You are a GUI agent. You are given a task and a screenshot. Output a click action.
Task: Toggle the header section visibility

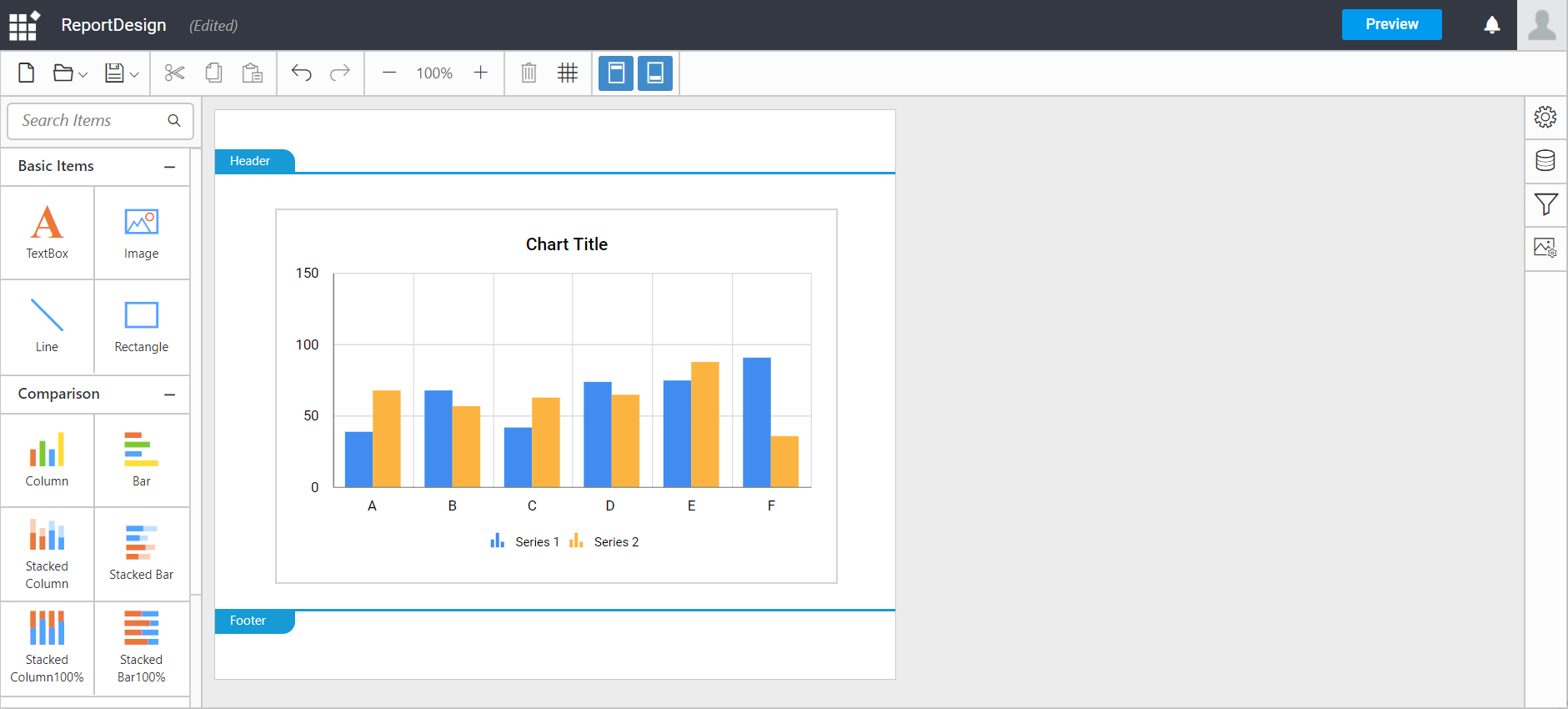616,73
